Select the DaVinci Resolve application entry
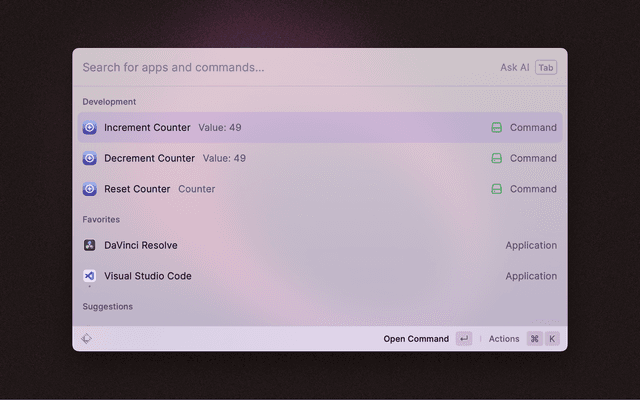Image resolution: width=640 pixels, height=400 pixels. tap(141, 245)
